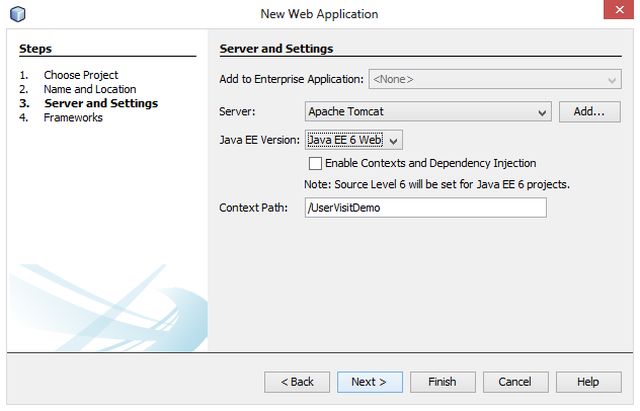Click the Add... server button

tap(589, 112)
